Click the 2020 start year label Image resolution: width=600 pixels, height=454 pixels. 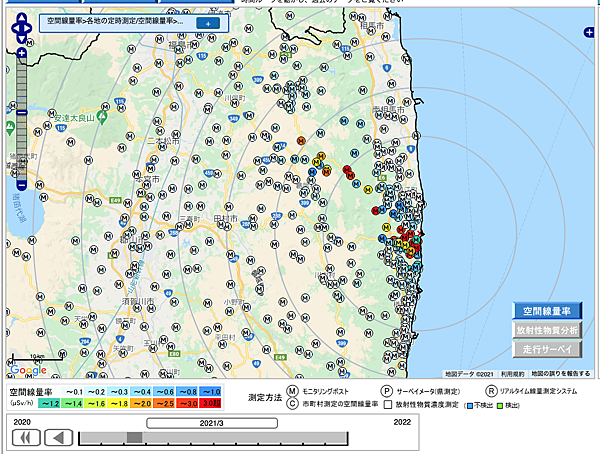tap(22, 422)
